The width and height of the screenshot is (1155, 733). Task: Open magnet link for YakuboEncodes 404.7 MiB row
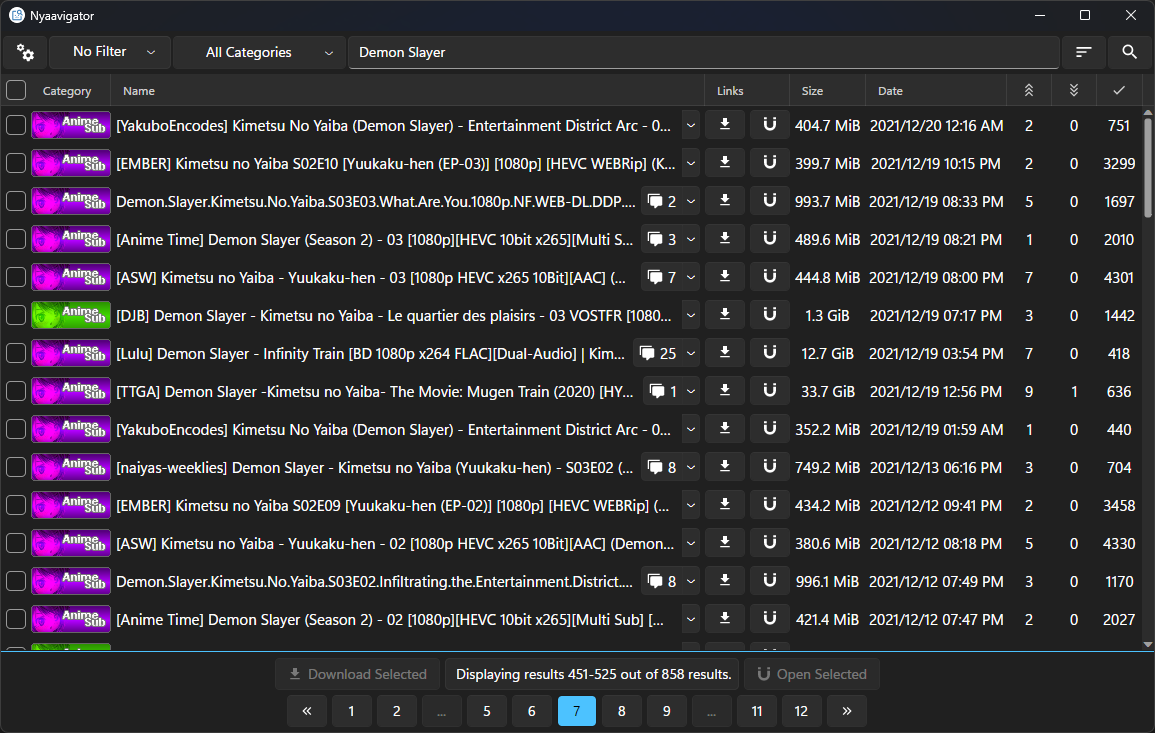(x=769, y=125)
